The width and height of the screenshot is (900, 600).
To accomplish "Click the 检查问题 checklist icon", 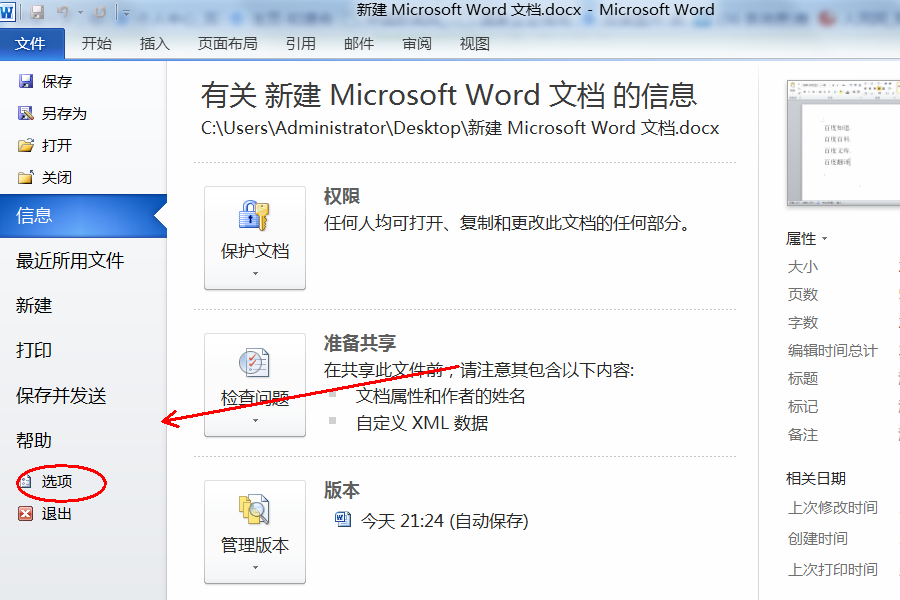I will click(x=254, y=362).
